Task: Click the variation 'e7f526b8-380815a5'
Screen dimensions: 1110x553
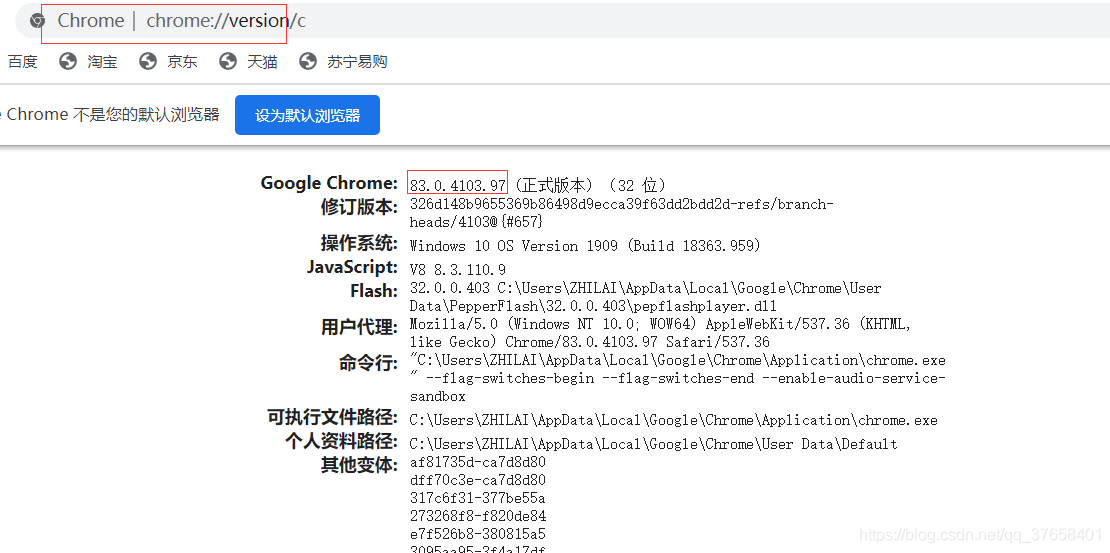Action: pos(478,533)
